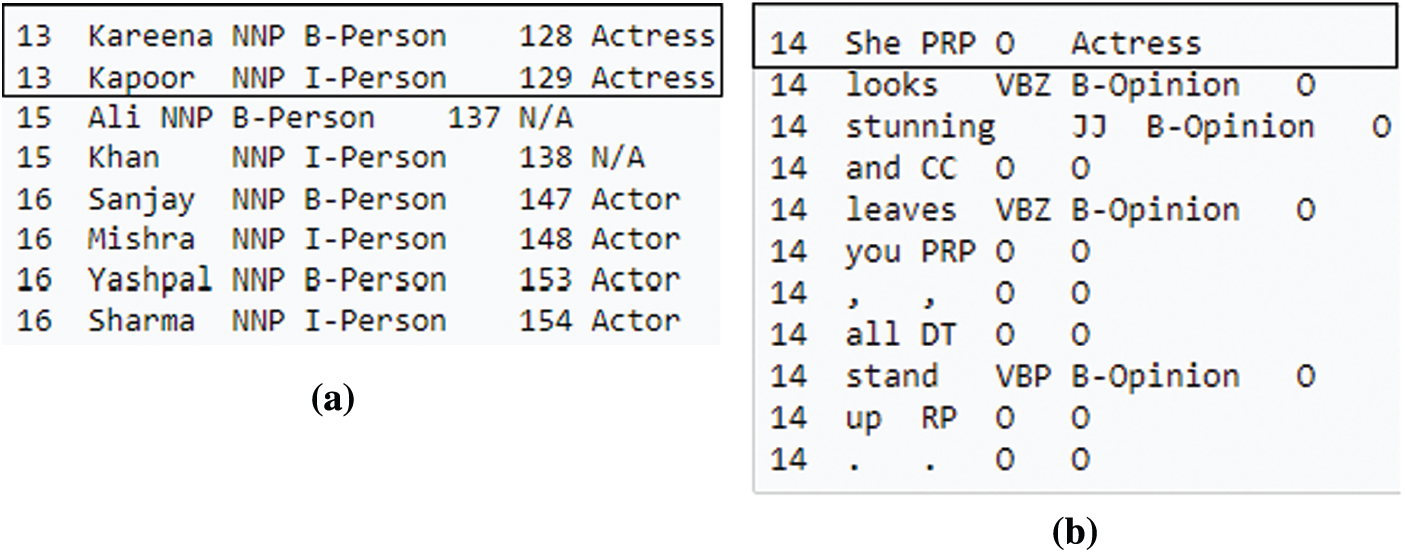Click the Actress label beside She PRP
1405x553 pixels.
point(1136,43)
